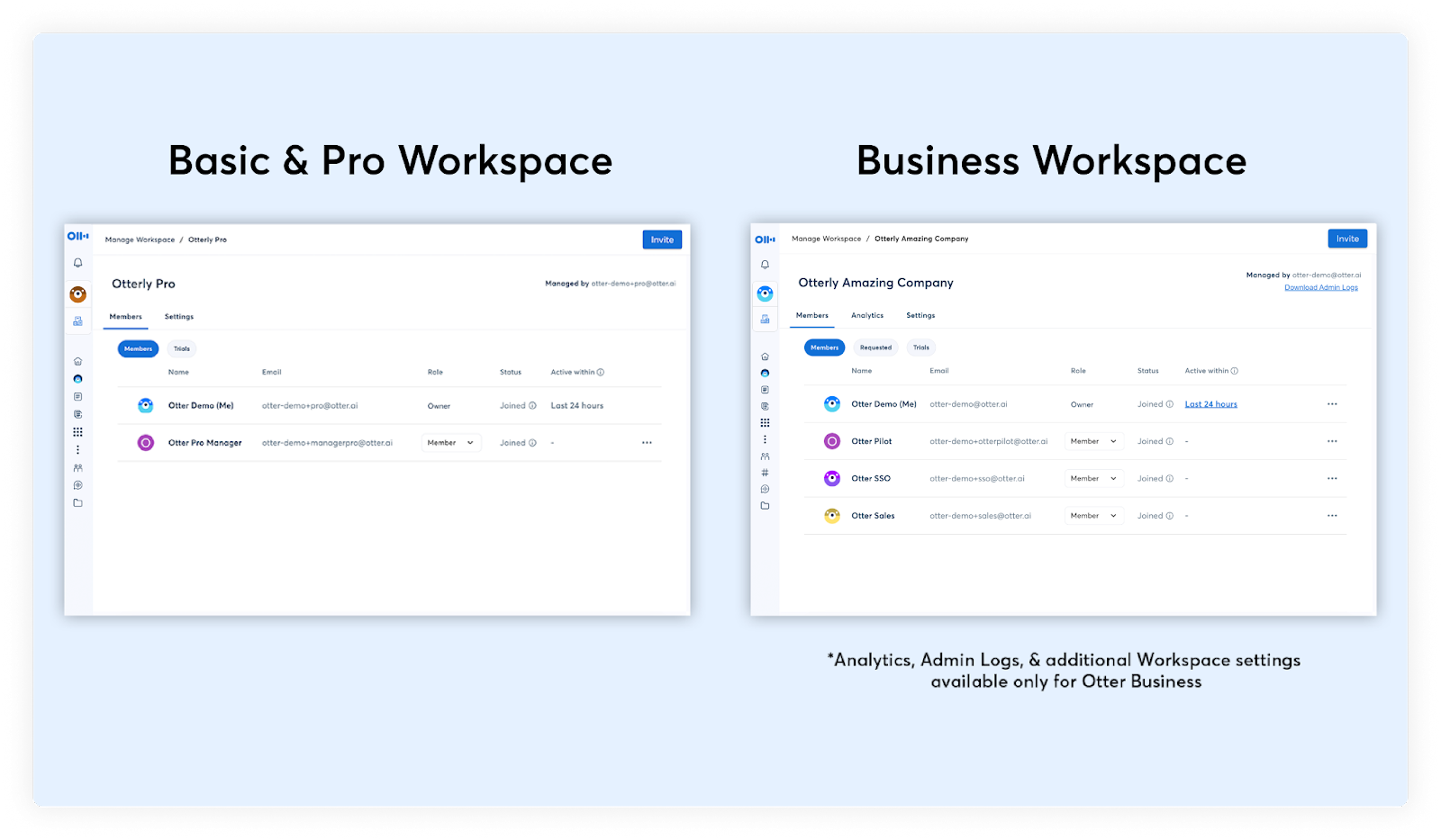Image resolution: width=1441 pixels, height=840 pixels.
Task: Click the Active within info icon in the Pro table
Action: 601,372
